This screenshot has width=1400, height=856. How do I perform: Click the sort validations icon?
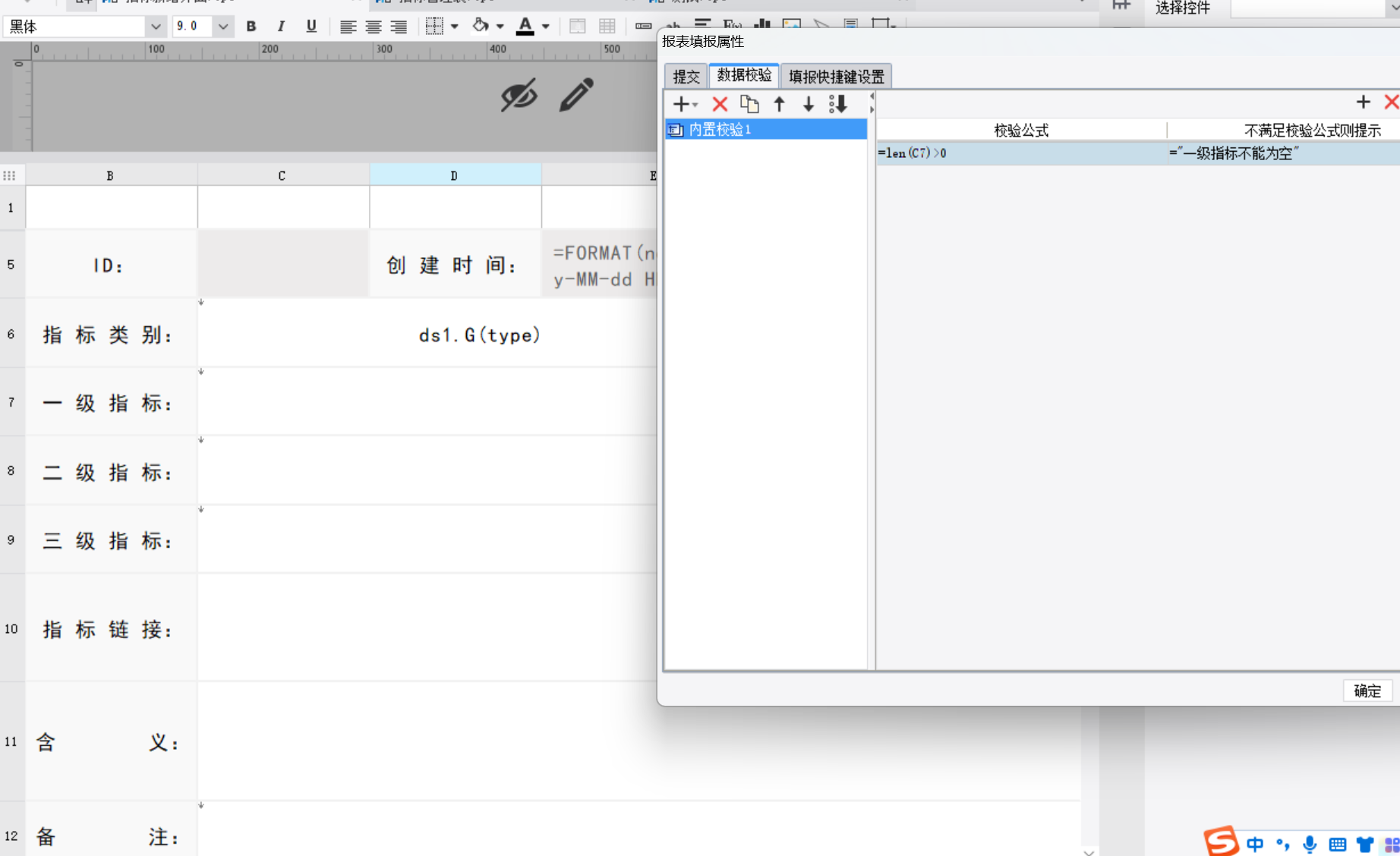(x=838, y=104)
